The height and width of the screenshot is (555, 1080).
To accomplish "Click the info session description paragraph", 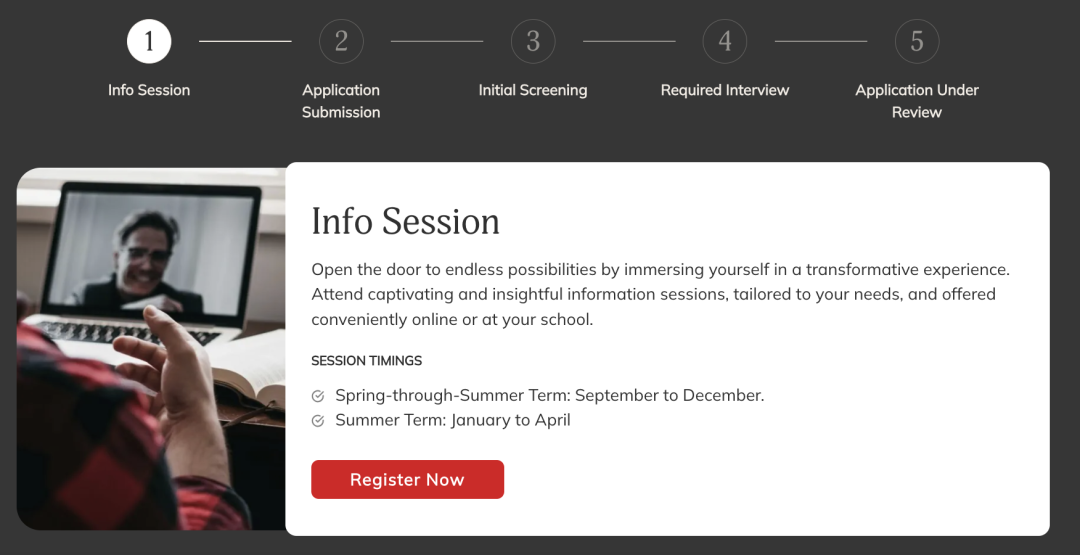I will coord(660,294).
